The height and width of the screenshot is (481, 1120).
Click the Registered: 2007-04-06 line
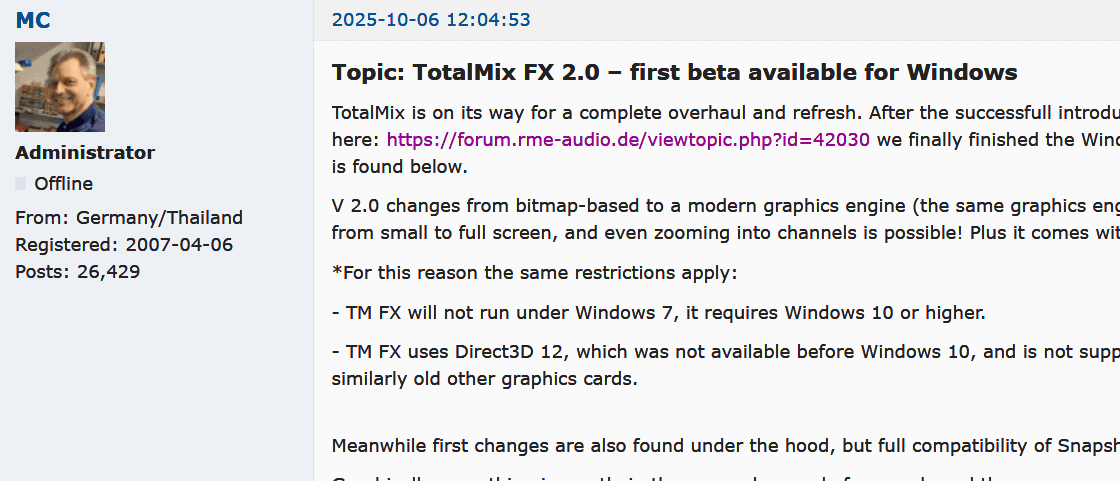coord(126,244)
